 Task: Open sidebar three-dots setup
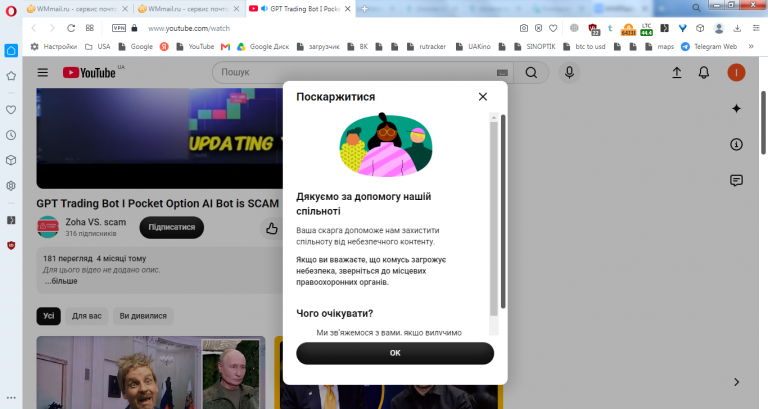pos(11,398)
